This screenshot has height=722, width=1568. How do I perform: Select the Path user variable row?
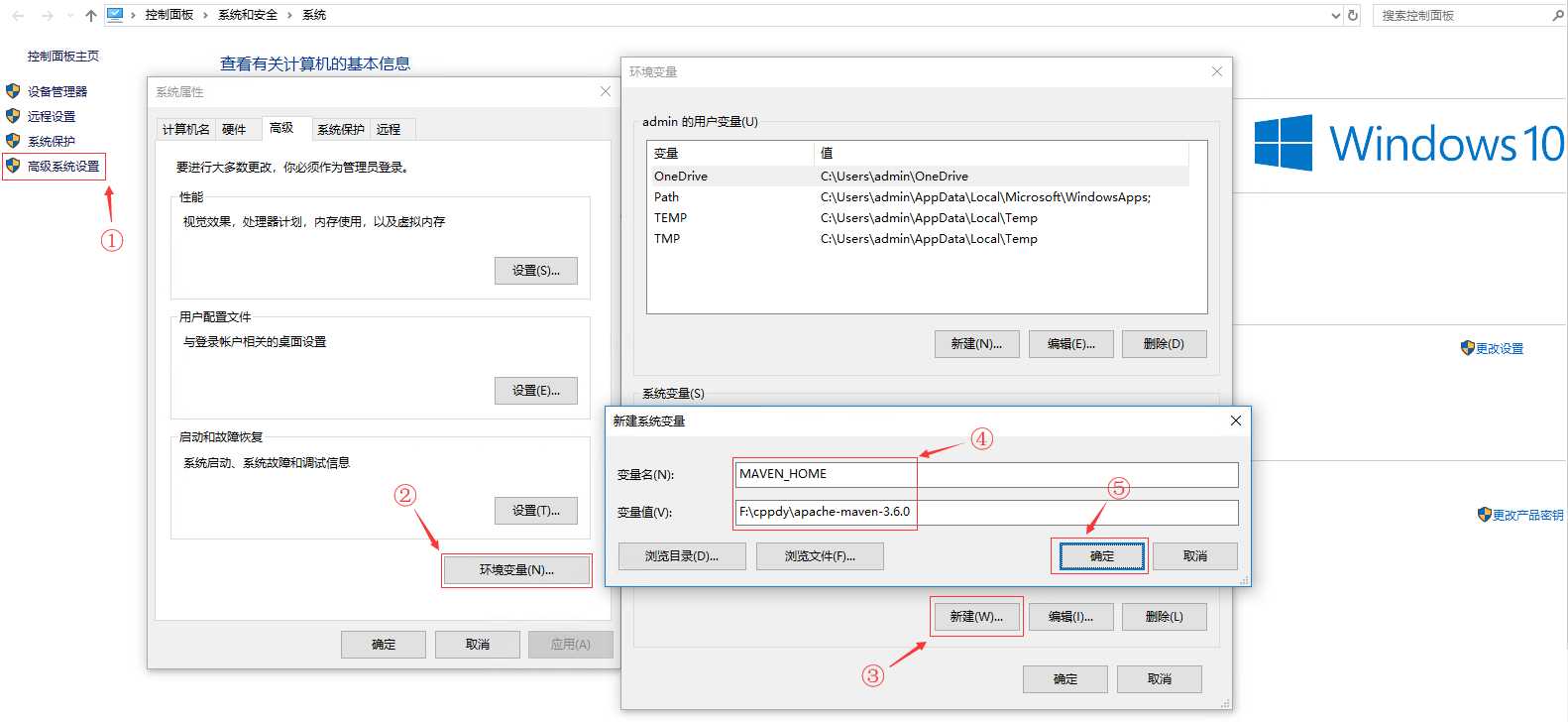point(918,197)
